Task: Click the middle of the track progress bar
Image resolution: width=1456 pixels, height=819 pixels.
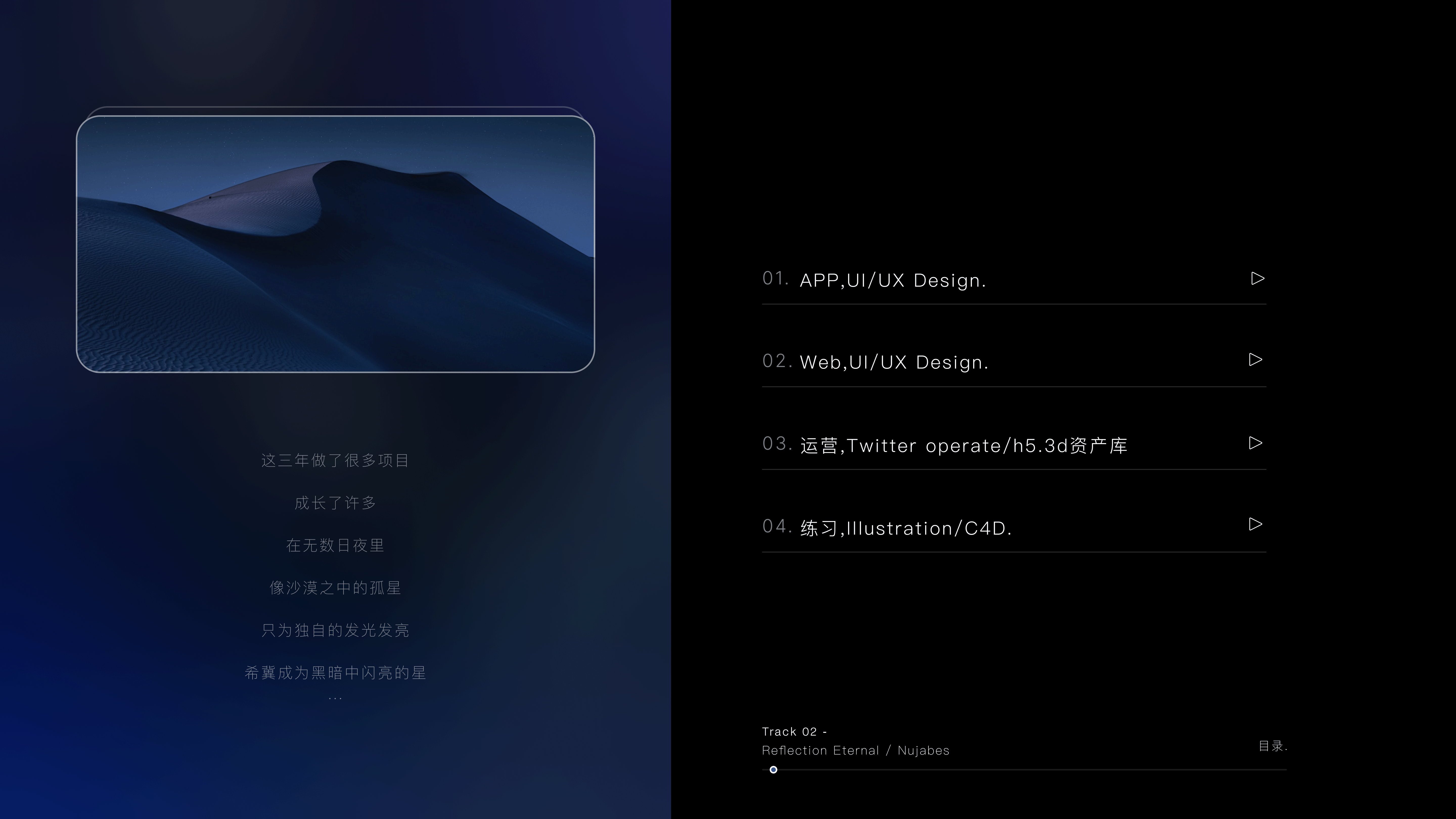Action: [1024, 769]
